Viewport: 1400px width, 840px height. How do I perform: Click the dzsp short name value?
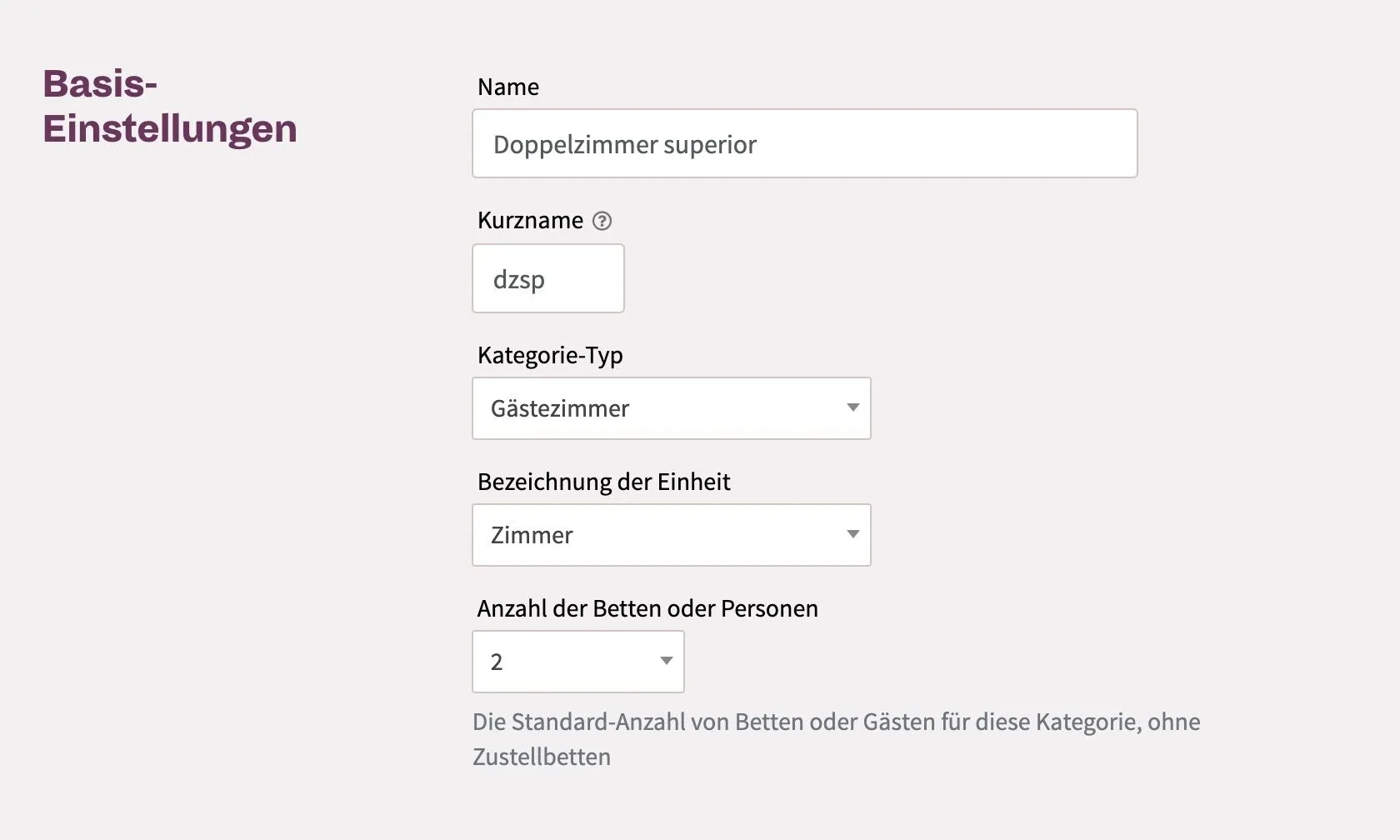pos(518,279)
